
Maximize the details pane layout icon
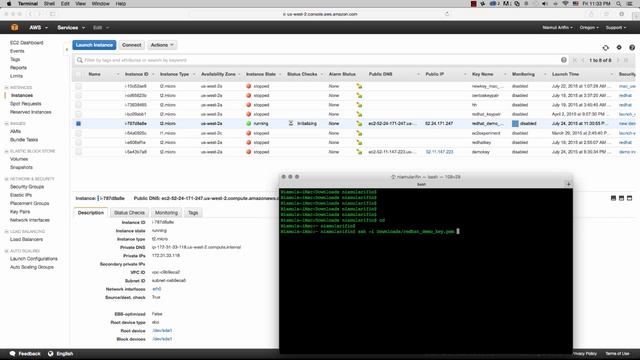(629, 198)
